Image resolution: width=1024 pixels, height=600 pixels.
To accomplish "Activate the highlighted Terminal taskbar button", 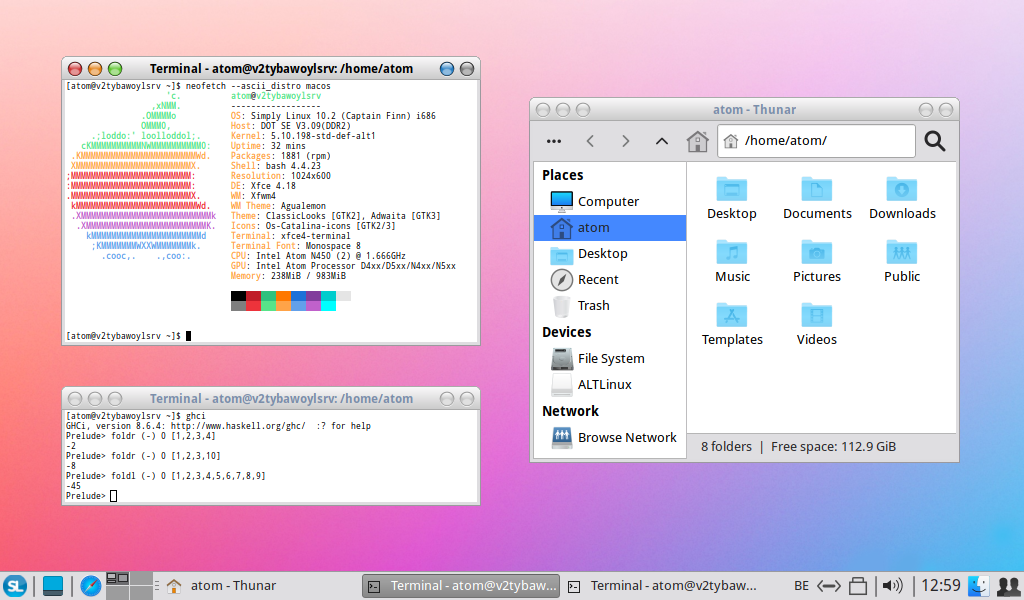I will tap(461, 586).
